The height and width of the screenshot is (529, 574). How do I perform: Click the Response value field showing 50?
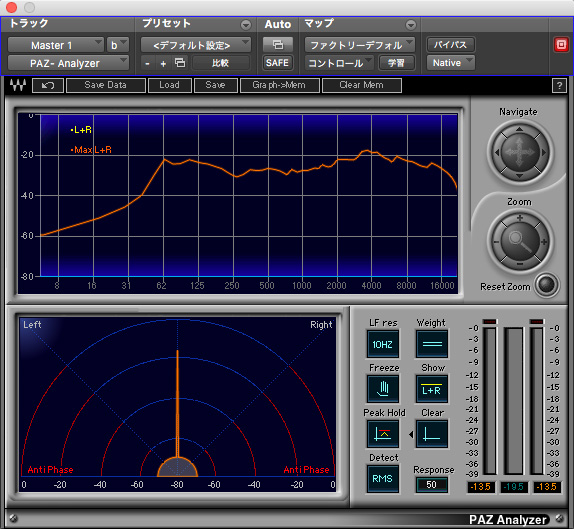[x=432, y=485]
